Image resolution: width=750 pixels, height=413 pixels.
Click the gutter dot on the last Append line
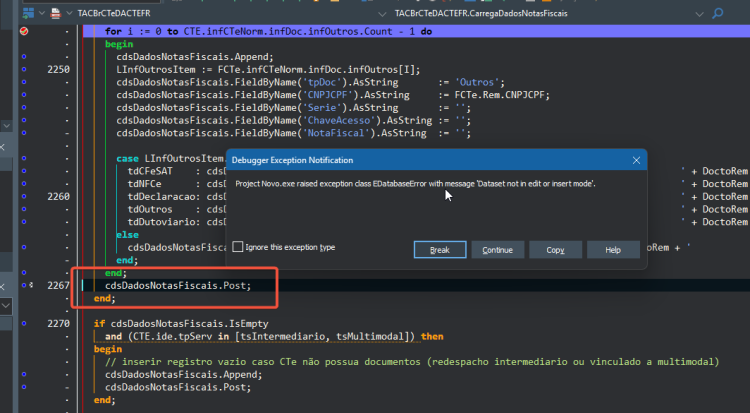pos(24,374)
